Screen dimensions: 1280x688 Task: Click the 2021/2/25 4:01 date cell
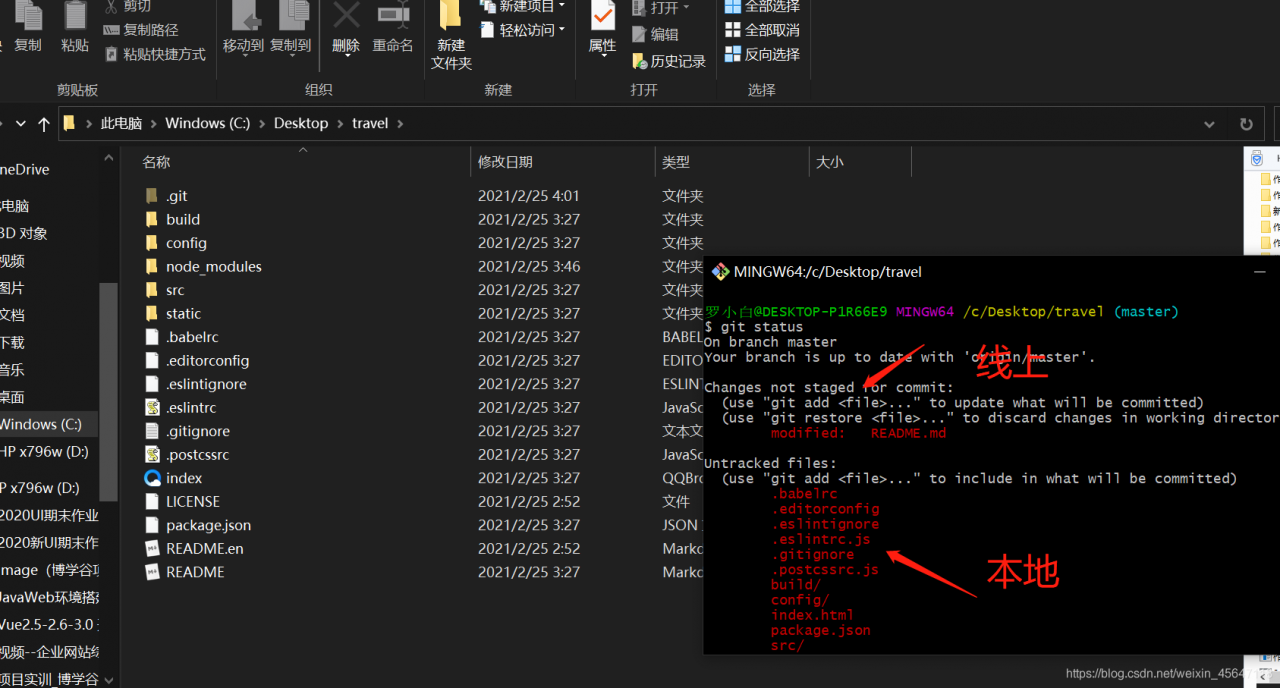coord(529,196)
